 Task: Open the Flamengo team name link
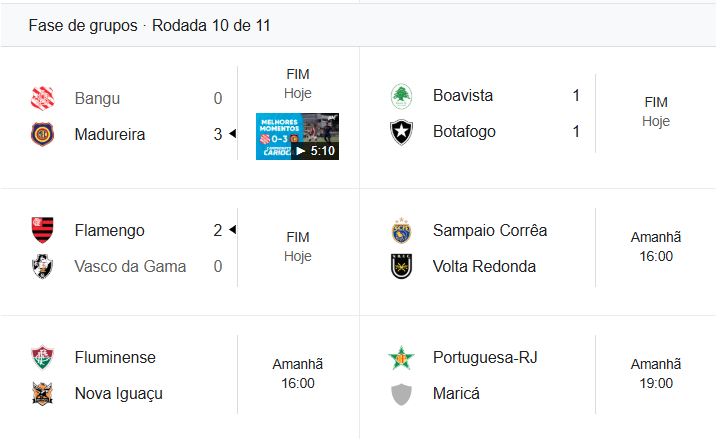point(109,230)
